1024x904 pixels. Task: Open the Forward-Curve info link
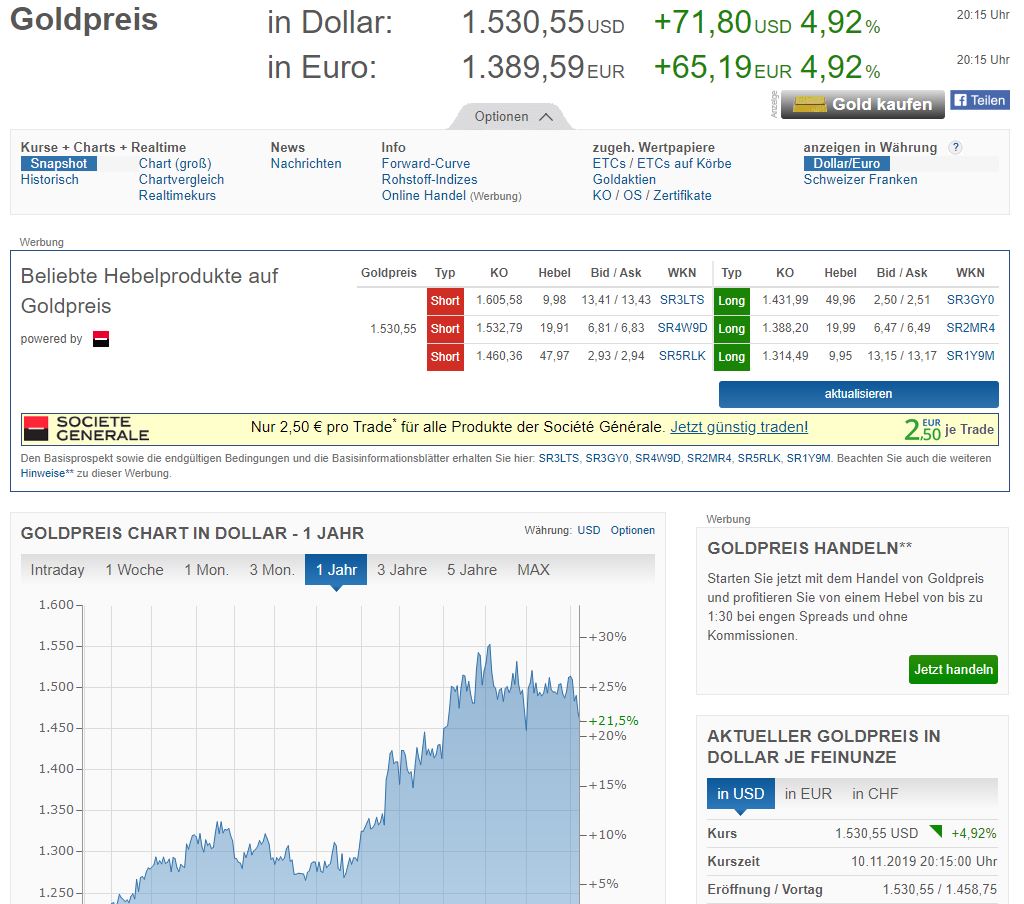pos(425,164)
